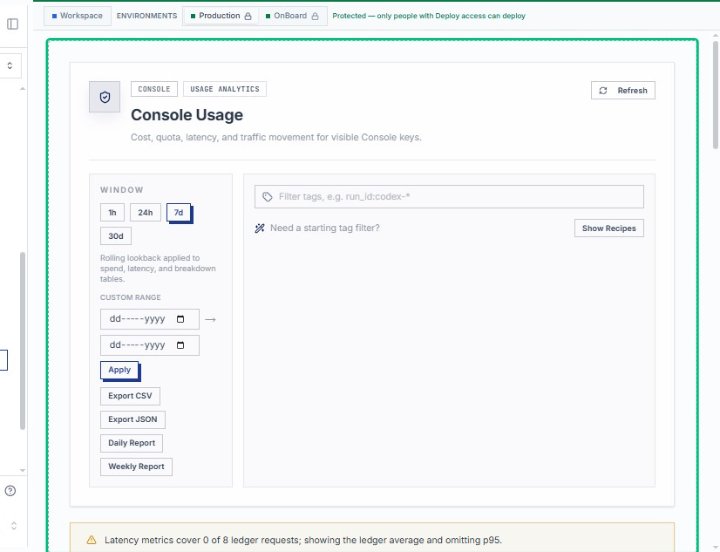This screenshot has height=552, width=720.
Task: Click the left sidebar scrollbar thumb
Action: pyautogui.click(x=22, y=341)
